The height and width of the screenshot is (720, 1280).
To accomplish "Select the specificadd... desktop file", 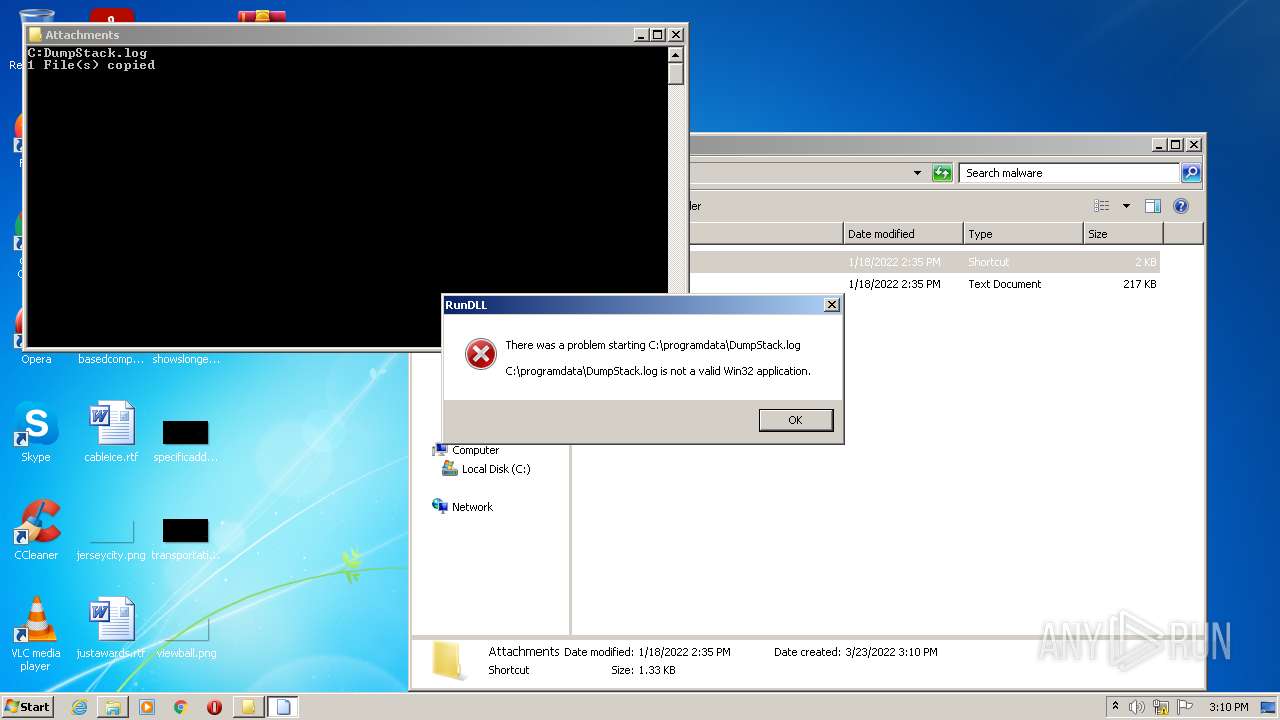I will (x=185, y=440).
